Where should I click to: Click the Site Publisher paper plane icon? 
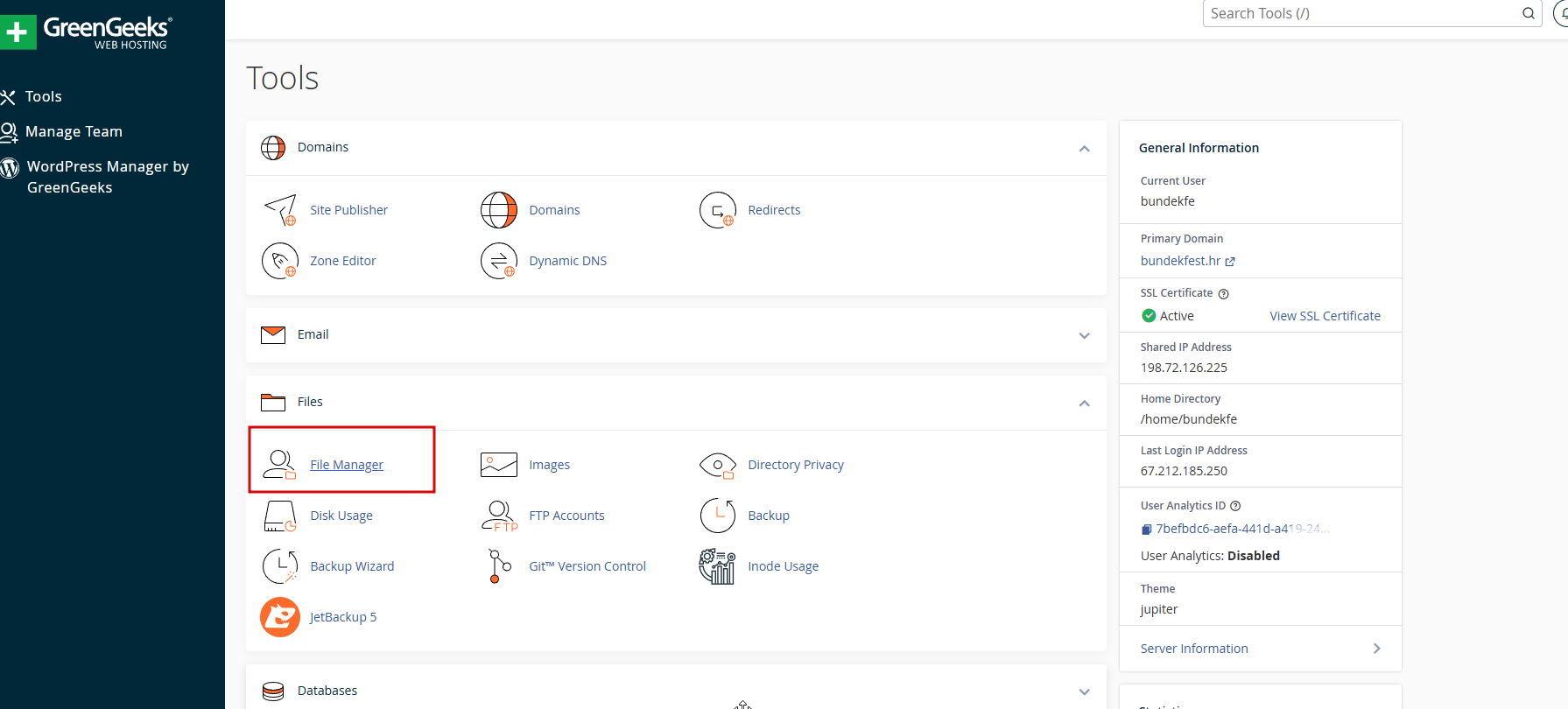click(280, 210)
